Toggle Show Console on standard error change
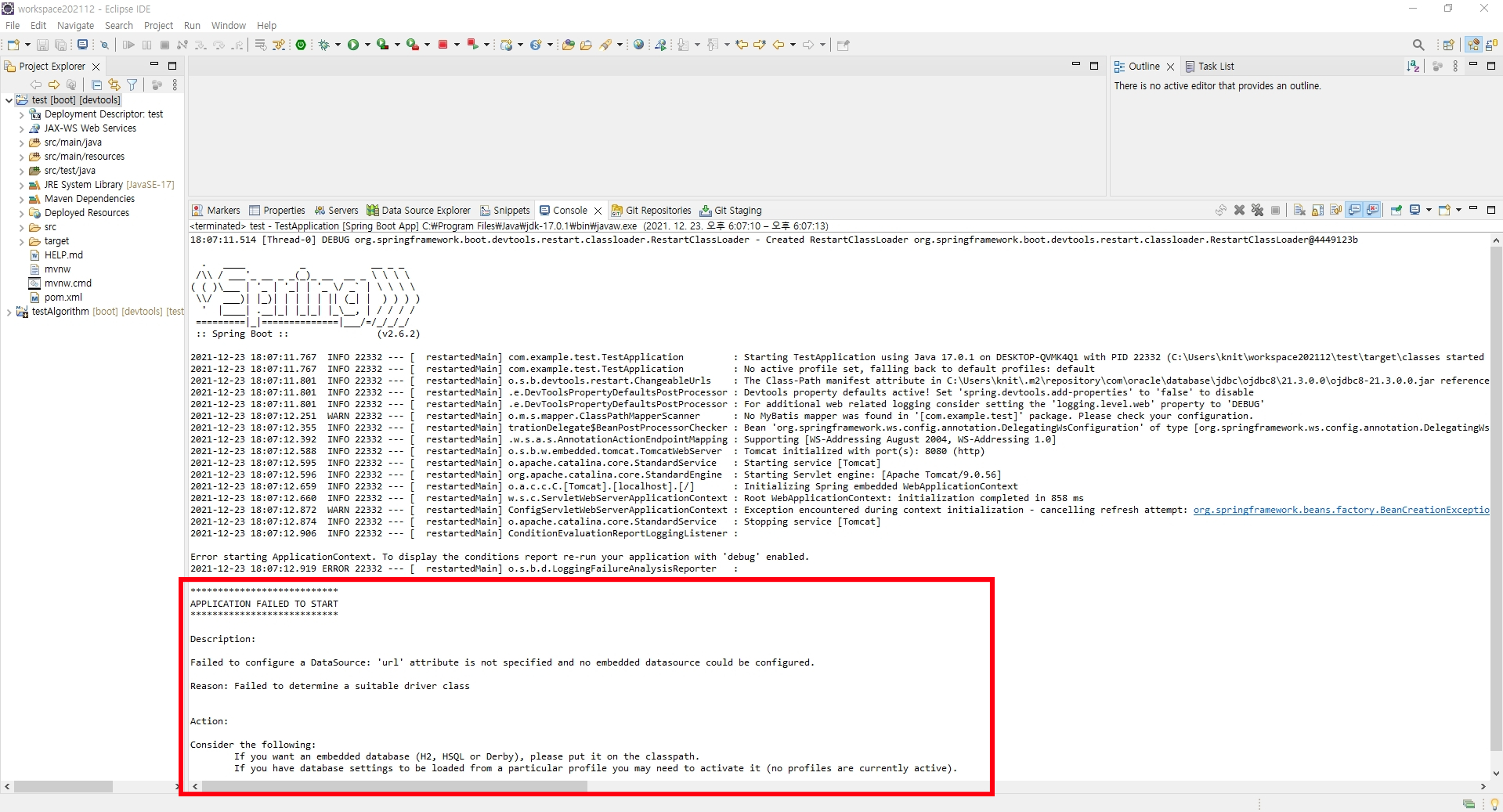The height and width of the screenshot is (812, 1503). [x=1372, y=210]
